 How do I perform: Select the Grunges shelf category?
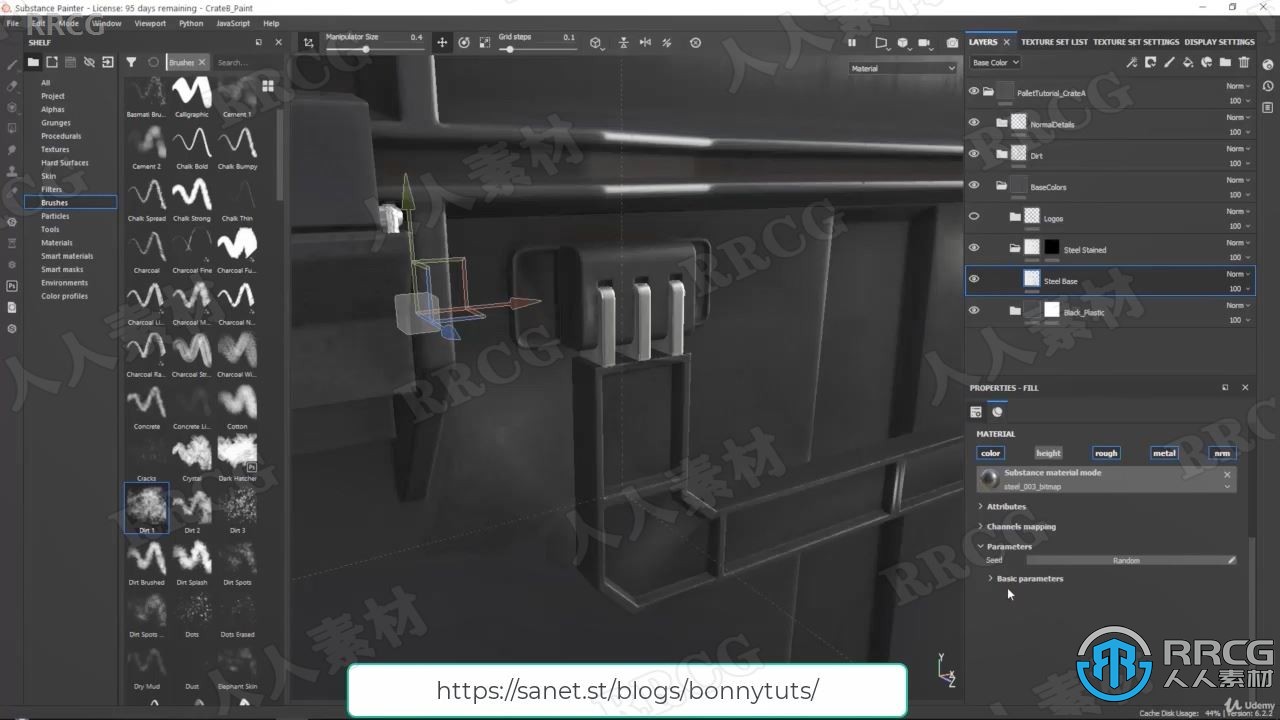point(55,123)
